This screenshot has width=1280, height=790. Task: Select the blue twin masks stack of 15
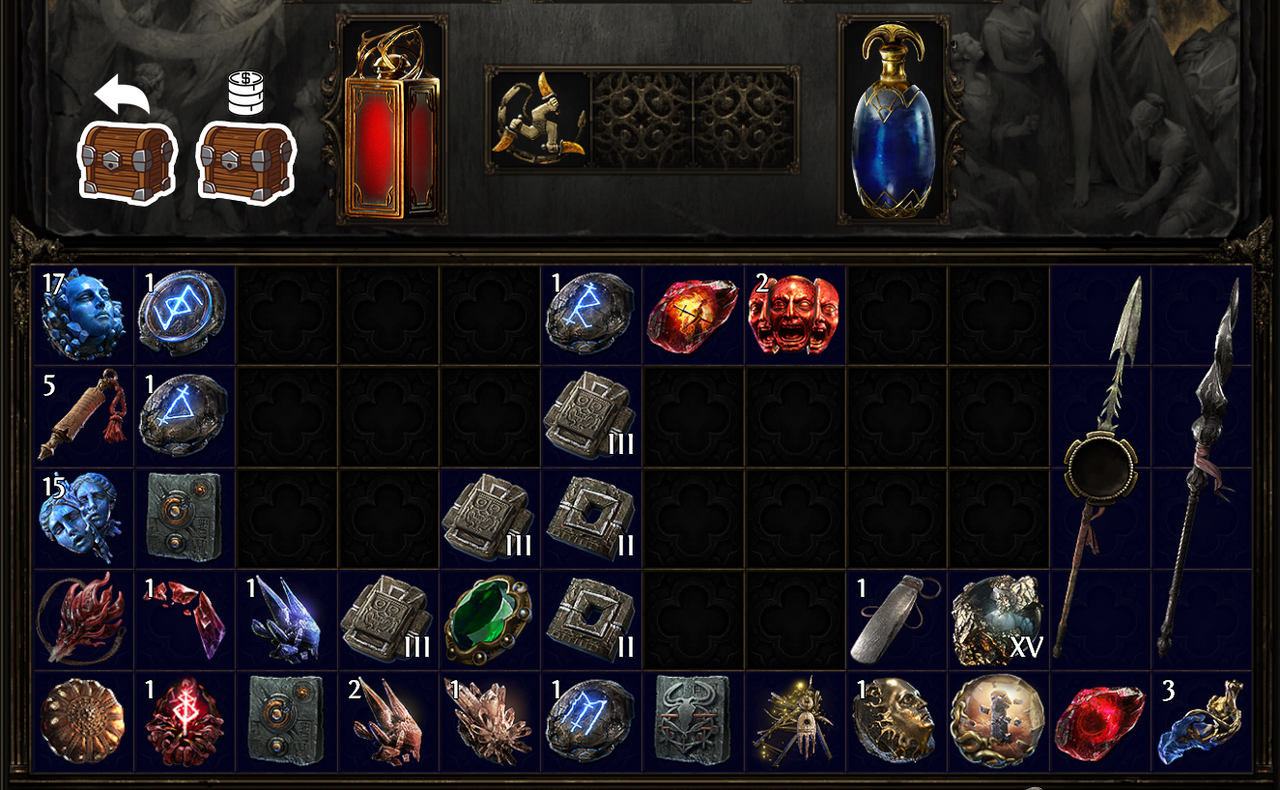click(83, 518)
